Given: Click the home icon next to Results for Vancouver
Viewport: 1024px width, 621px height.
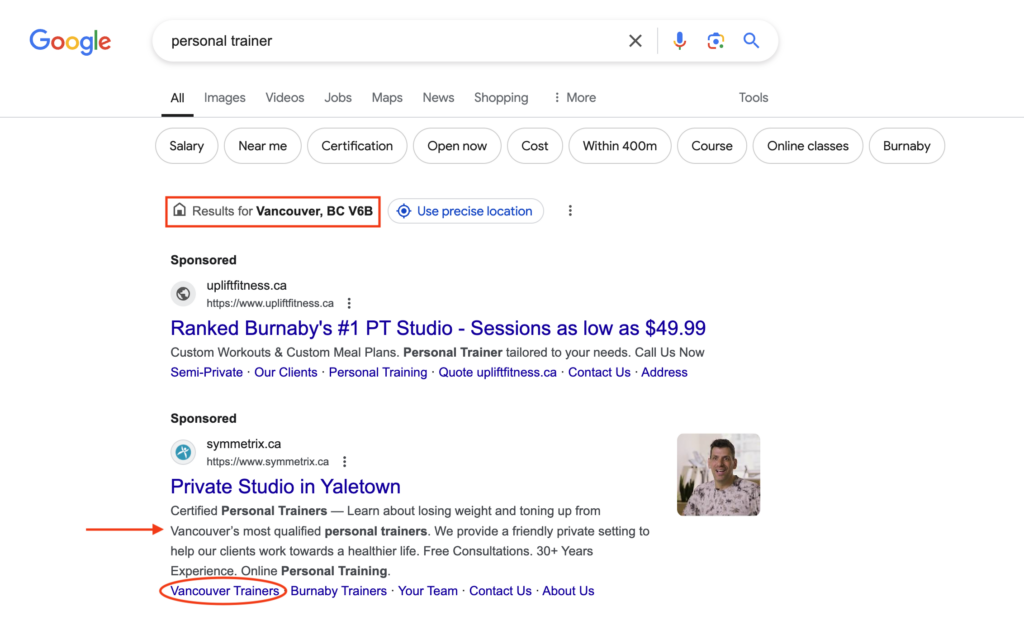Looking at the screenshot, I should pyautogui.click(x=180, y=210).
